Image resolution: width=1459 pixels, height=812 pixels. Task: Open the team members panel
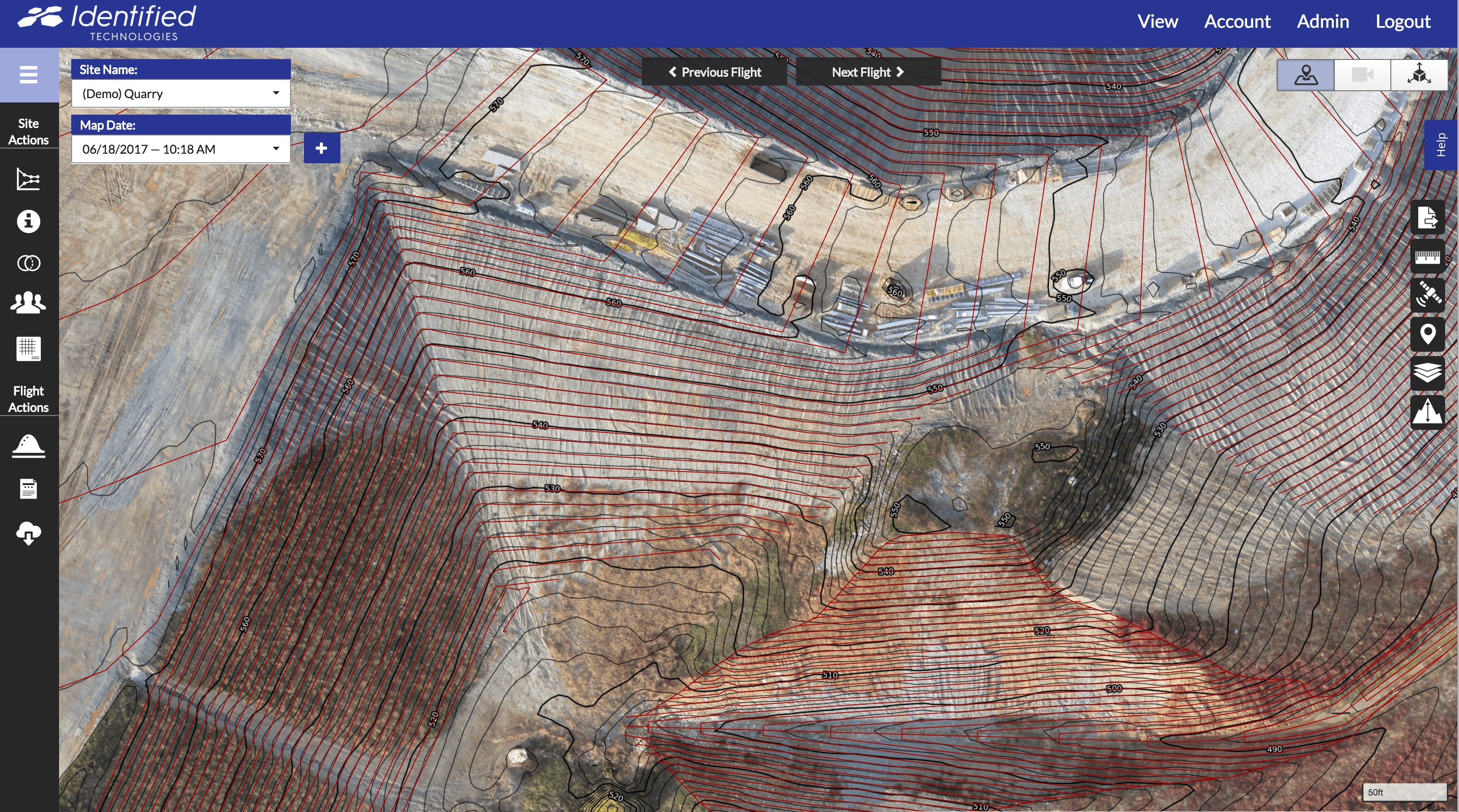(x=28, y=302)
